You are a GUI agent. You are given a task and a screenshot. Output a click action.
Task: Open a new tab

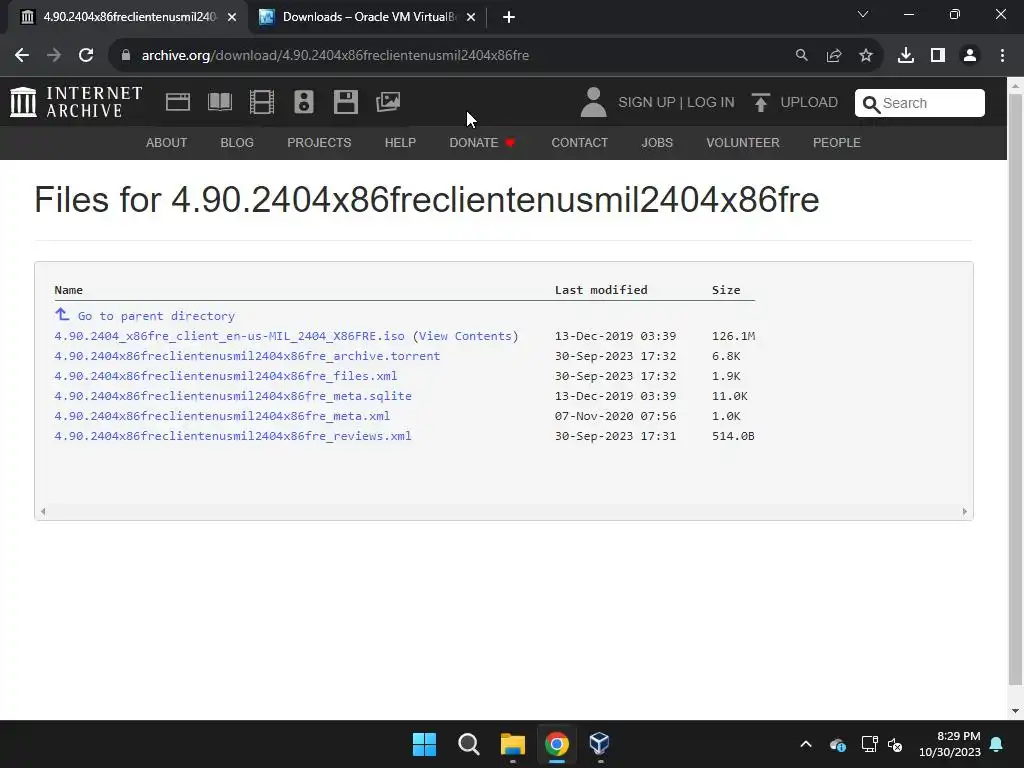pyautogui.click(x=509, y=17)
